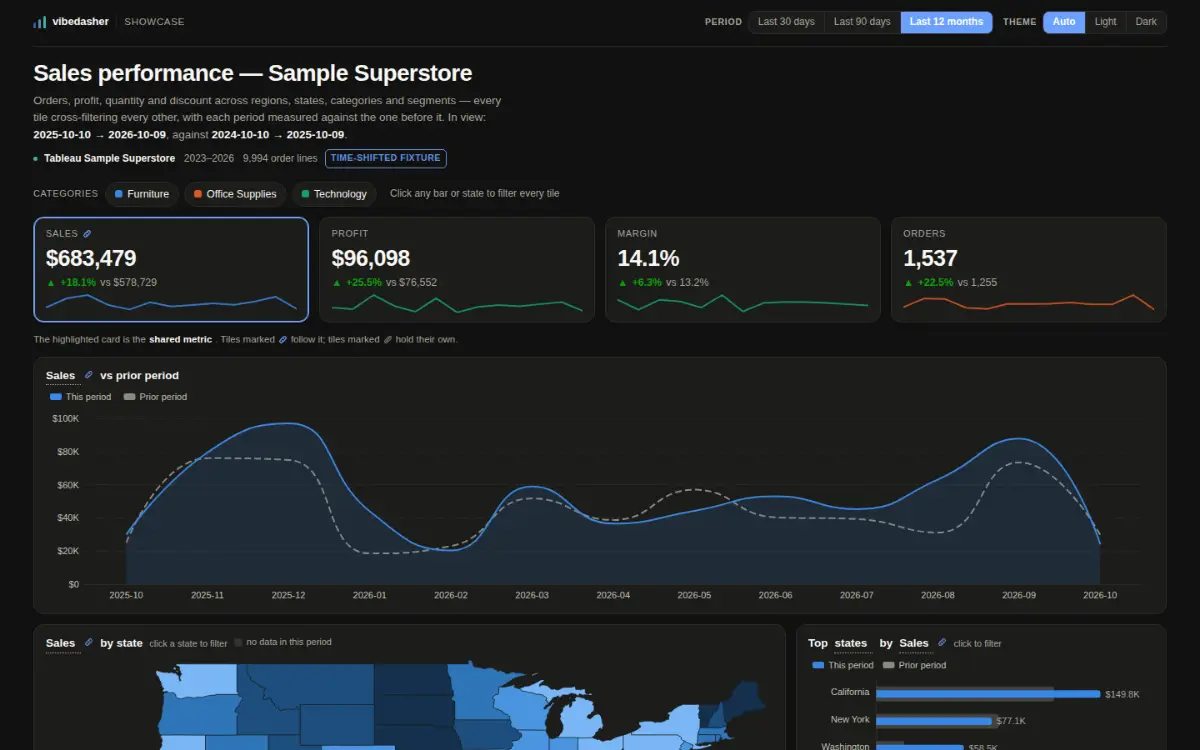Select the Orders metric card
This screenshot has height=750, width=1200.
pos(1028,270)
